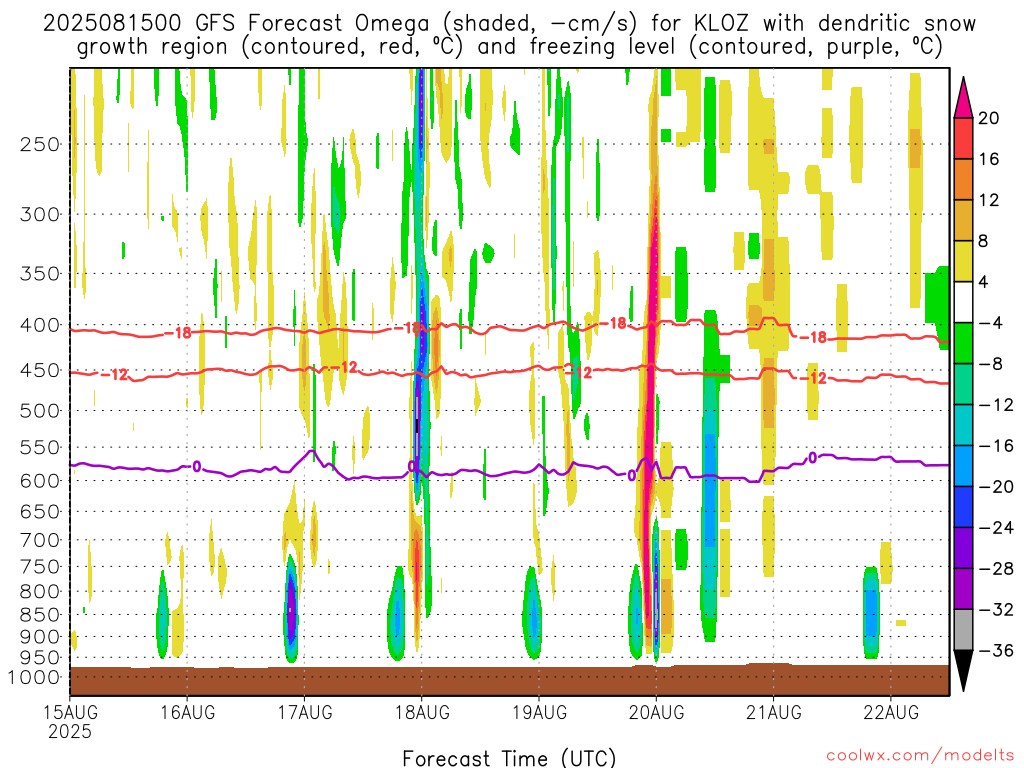Select the chart title starting with 2025081500 GFS Forecast Omega
Screen dimensions: 1024x768
(x=509, y=35)
